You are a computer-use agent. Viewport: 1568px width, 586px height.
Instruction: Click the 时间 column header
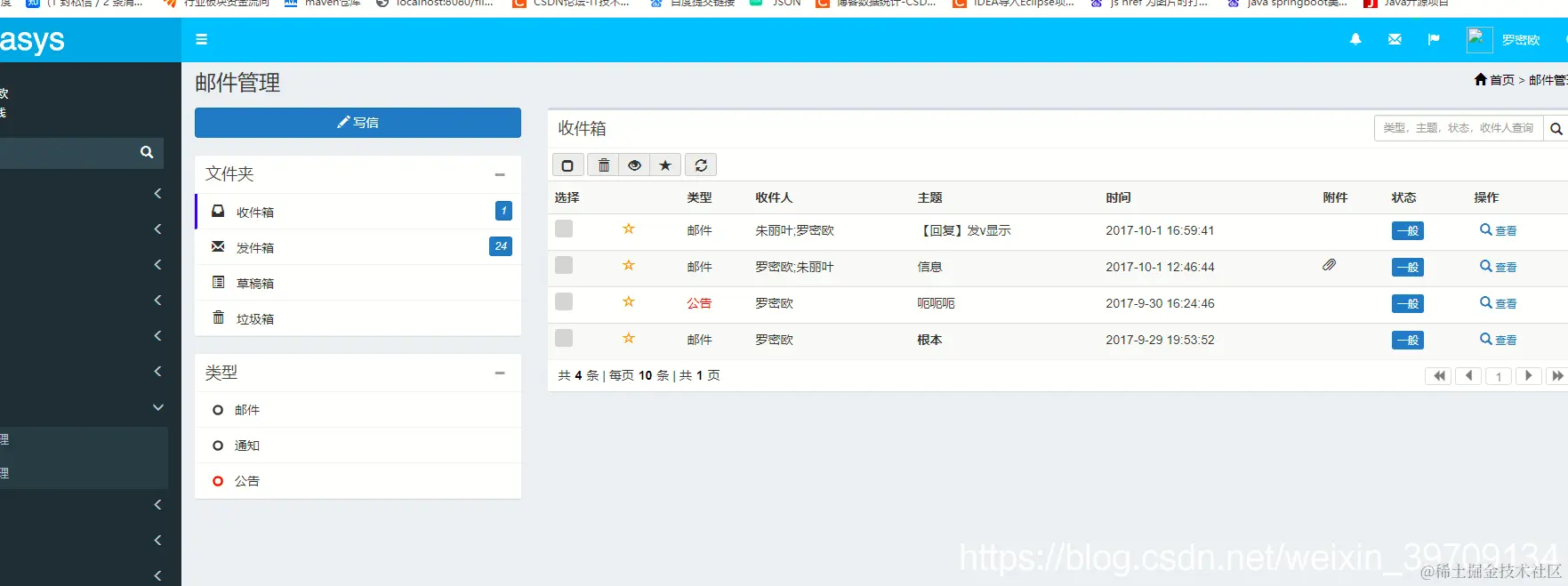[x=1118, y=197]
